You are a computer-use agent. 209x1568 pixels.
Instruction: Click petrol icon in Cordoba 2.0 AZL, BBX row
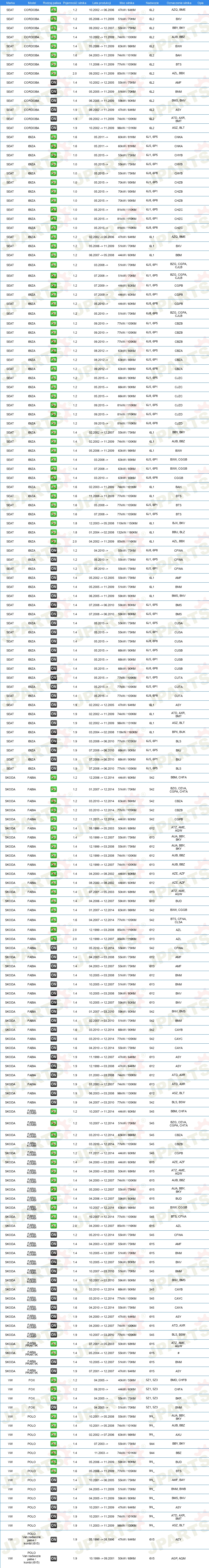tap(54, 74)
